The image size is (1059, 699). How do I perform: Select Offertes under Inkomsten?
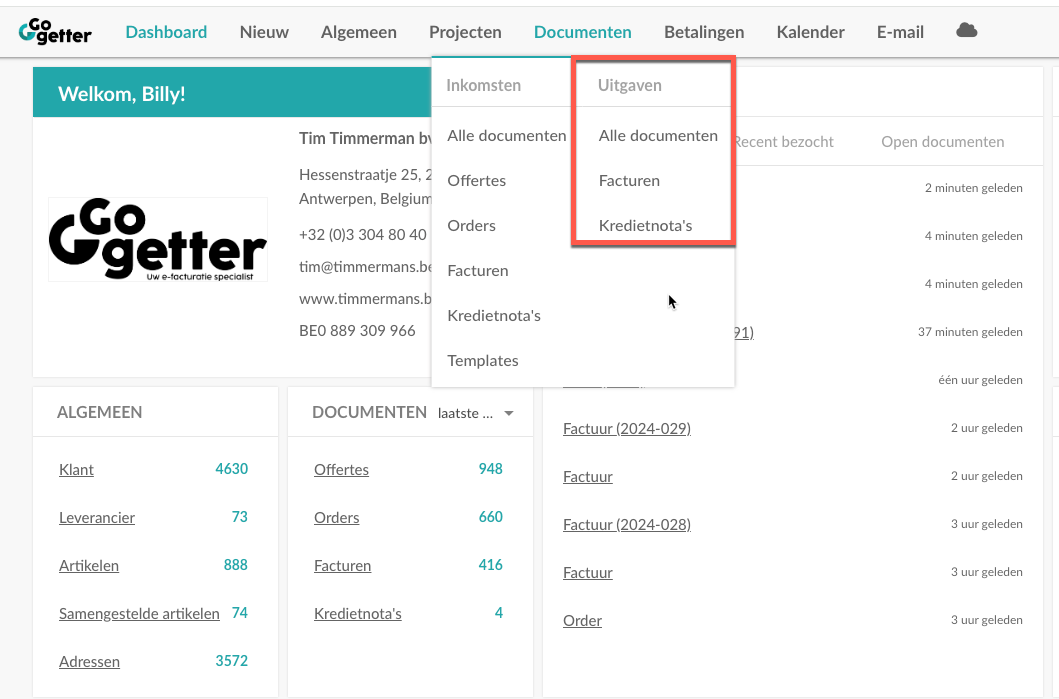click(x=476, y=180)
